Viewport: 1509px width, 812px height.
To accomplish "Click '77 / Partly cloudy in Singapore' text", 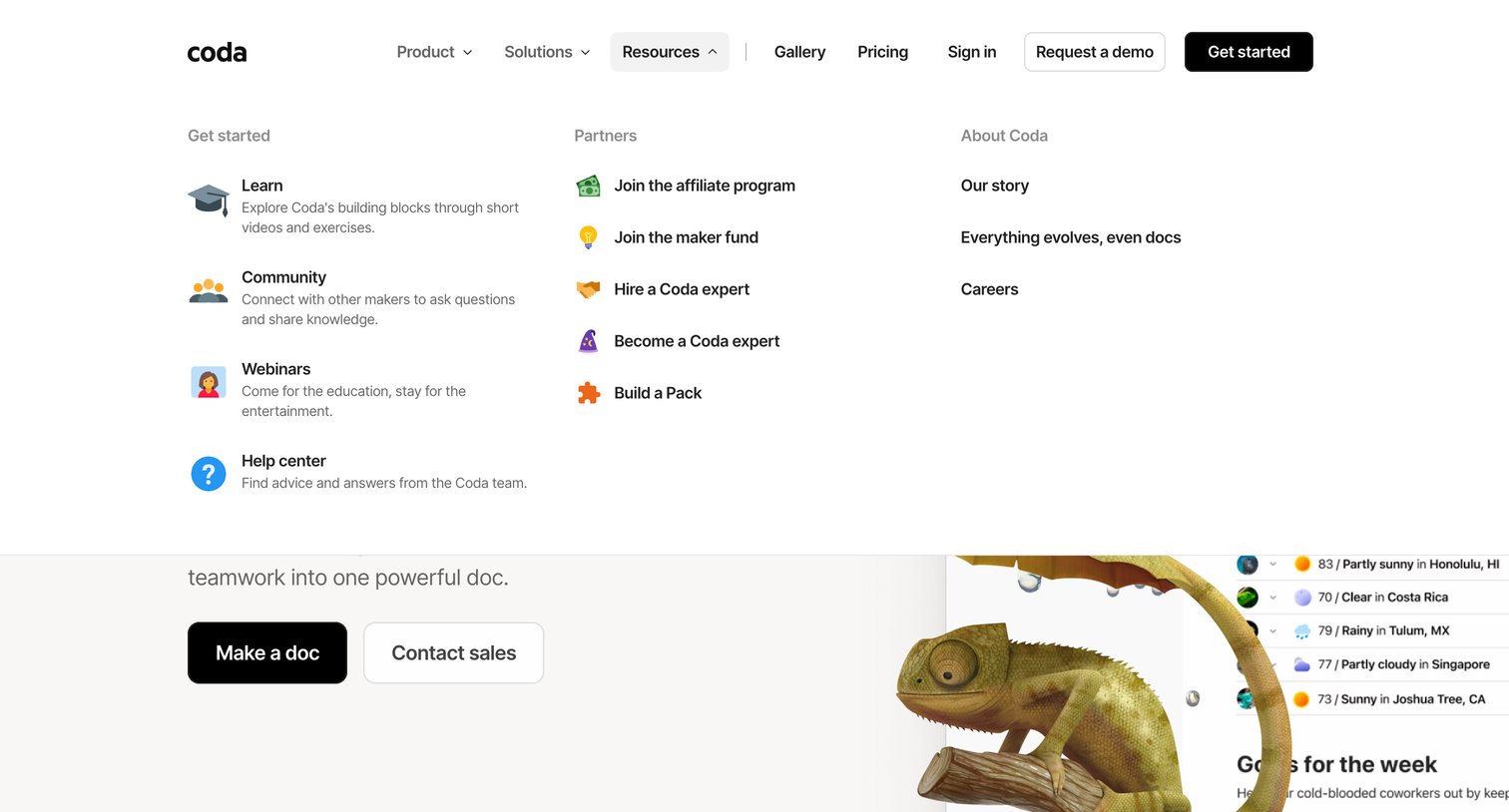I will [x=1403, y=664].
